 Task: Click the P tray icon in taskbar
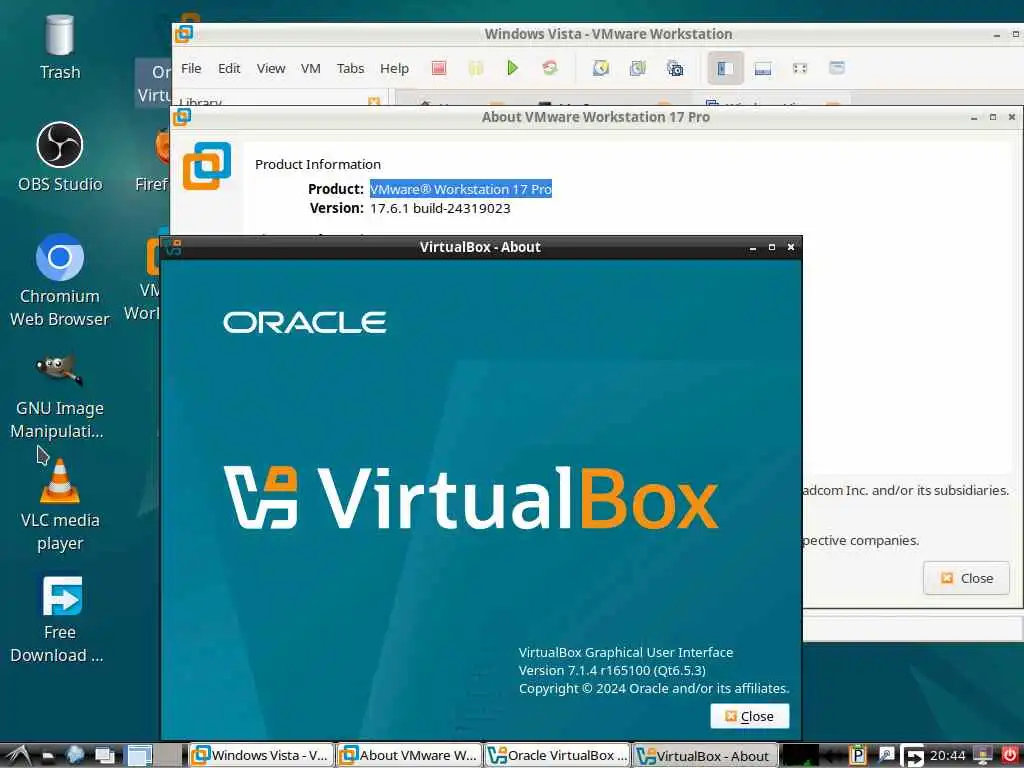[857, 756]
